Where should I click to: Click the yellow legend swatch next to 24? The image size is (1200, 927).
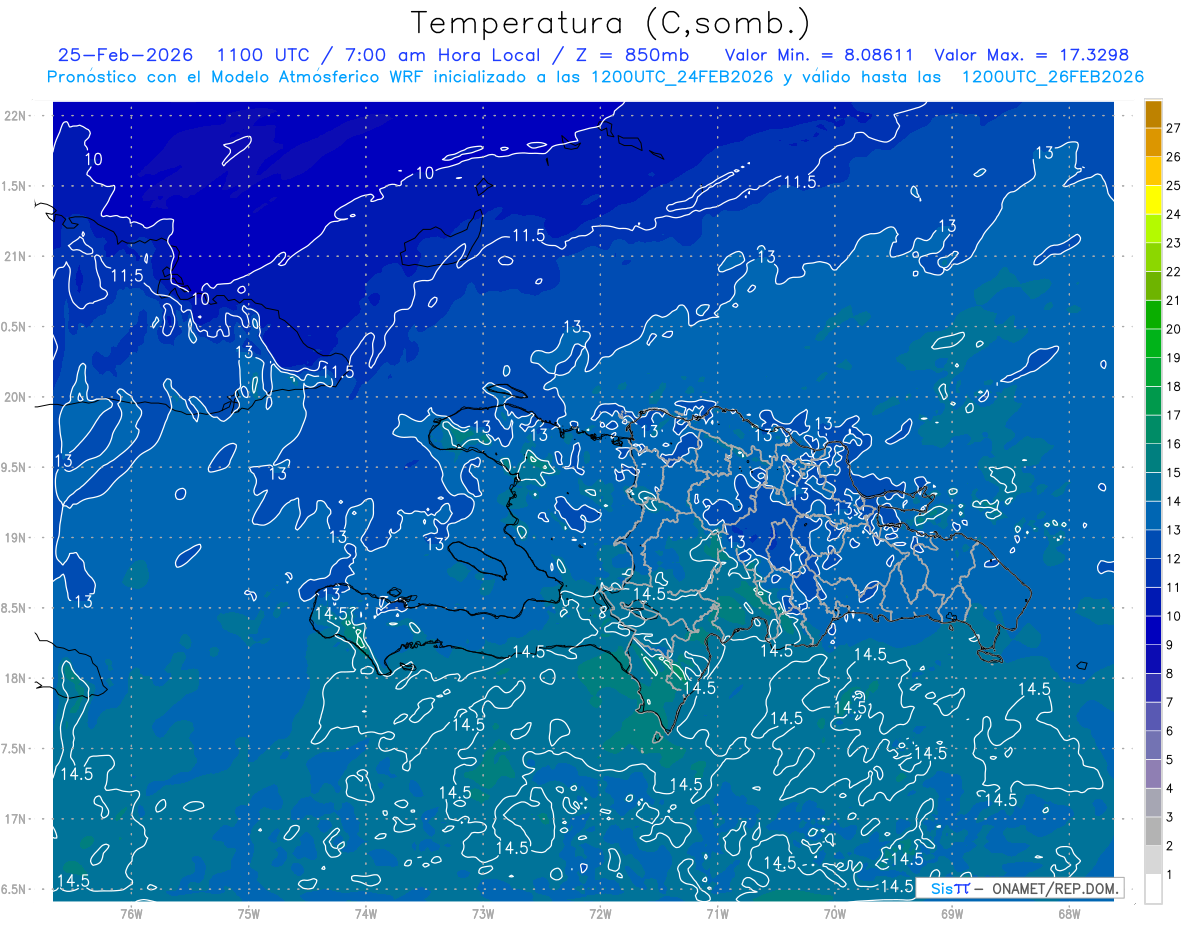click(1153, 201)
